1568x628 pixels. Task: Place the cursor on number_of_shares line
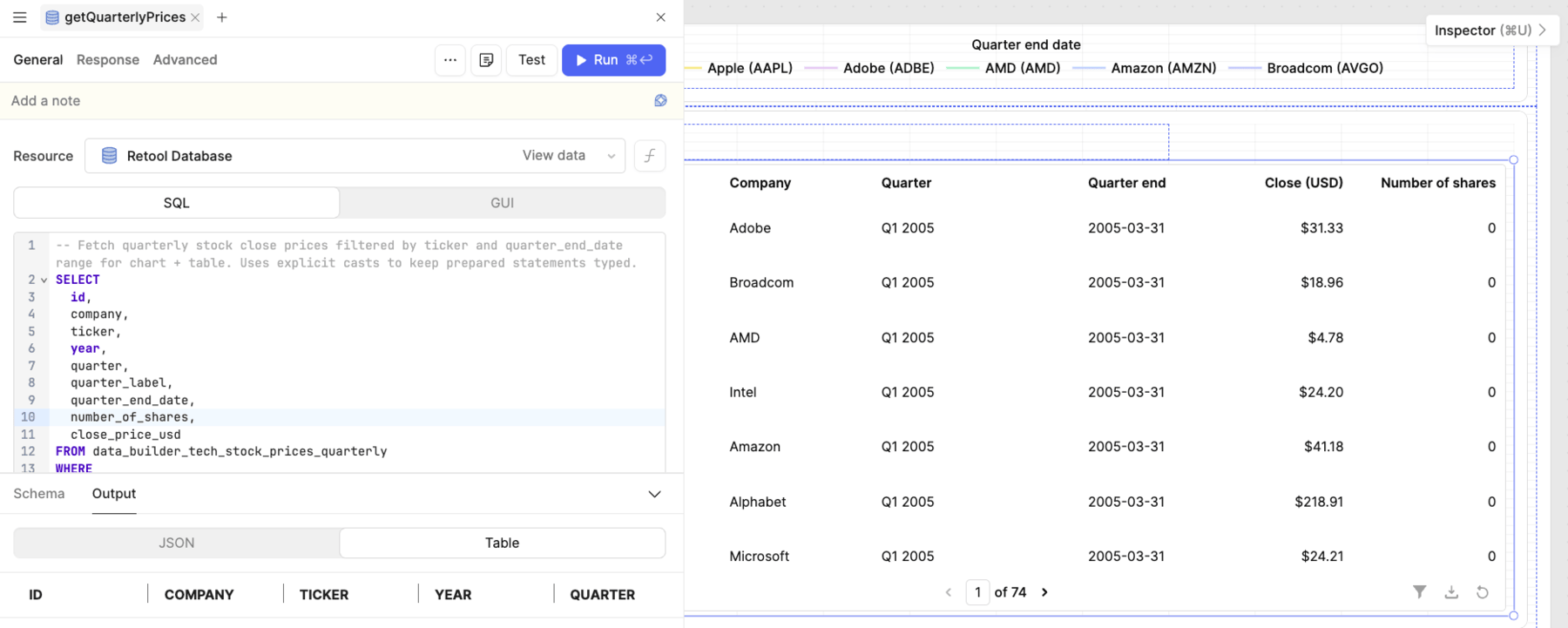357,417
